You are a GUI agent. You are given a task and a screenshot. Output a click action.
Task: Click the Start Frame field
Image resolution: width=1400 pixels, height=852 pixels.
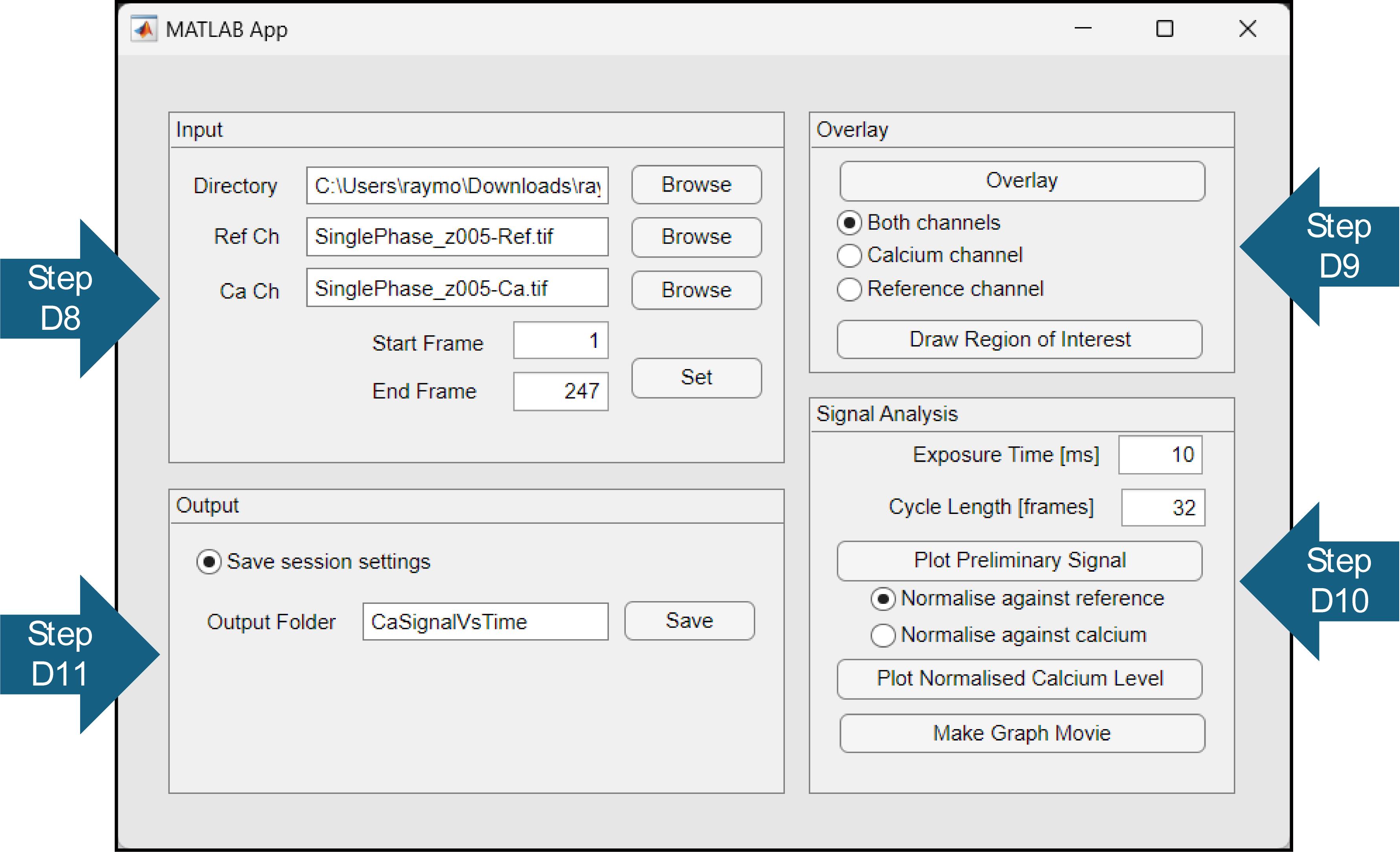click(561, 340)
